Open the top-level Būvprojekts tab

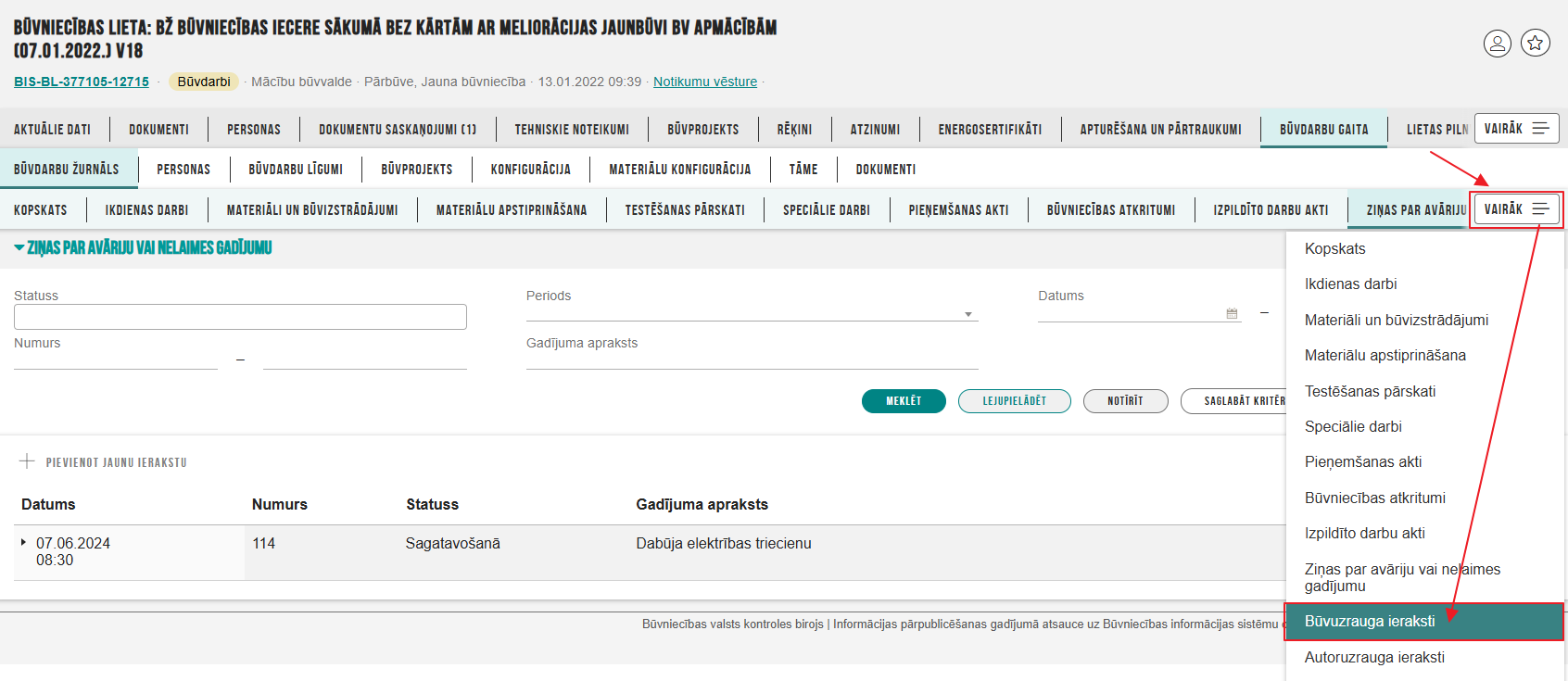[x=703, y=130]
